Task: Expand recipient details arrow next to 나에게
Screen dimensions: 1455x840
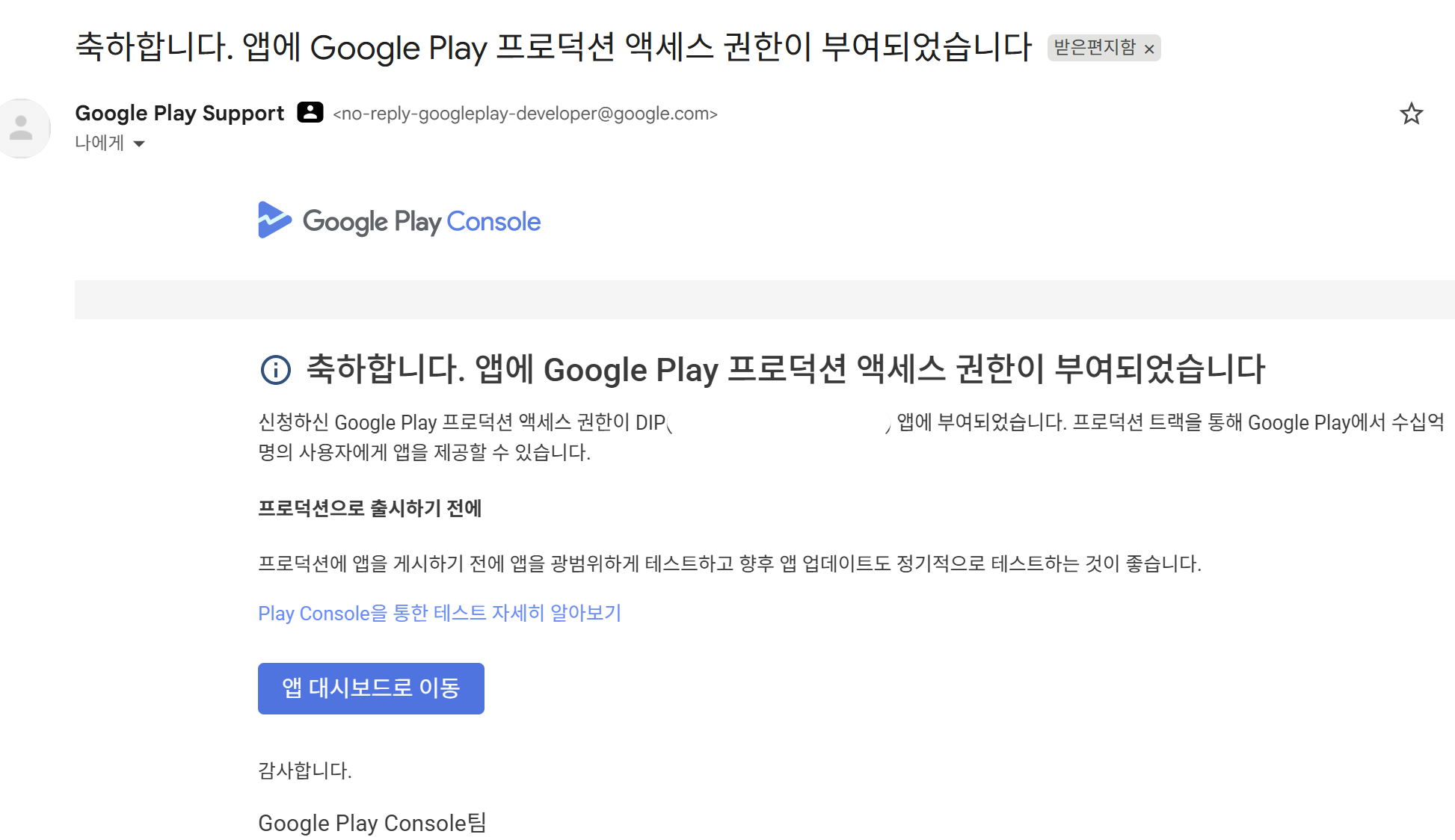Action: [139, 143]
